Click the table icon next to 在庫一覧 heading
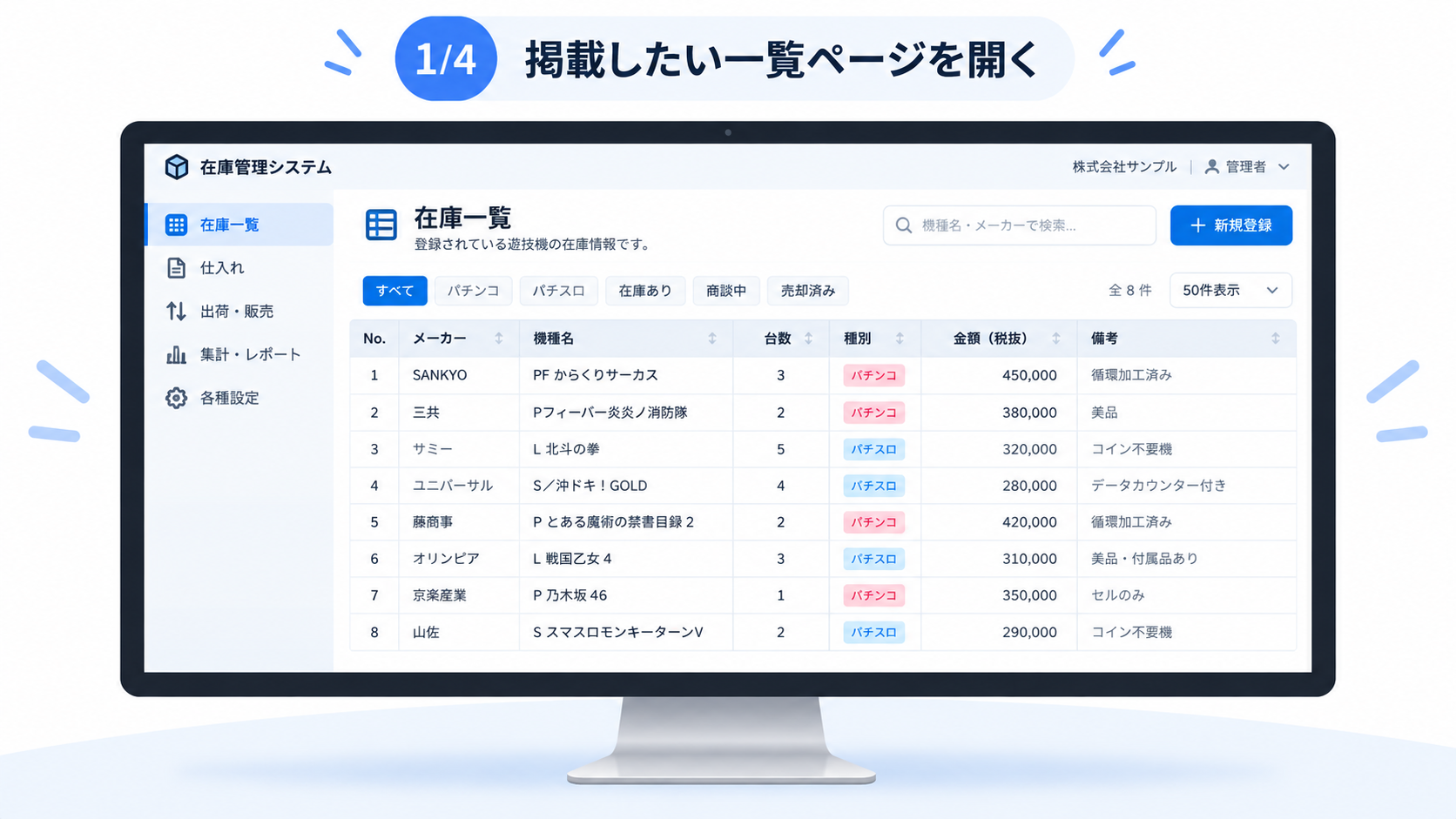Viewport: 1456px width, 819px height. (x=381, y=225)
